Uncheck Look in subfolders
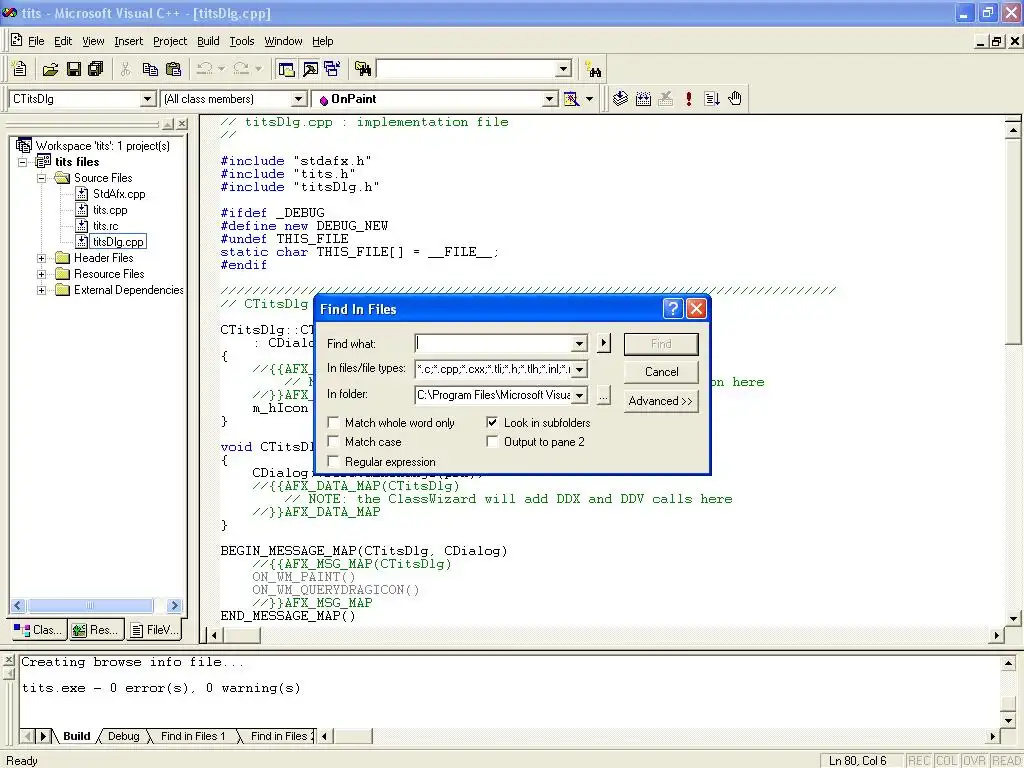The width and height of the screenshot is (1024, 768). pos(492,423)
